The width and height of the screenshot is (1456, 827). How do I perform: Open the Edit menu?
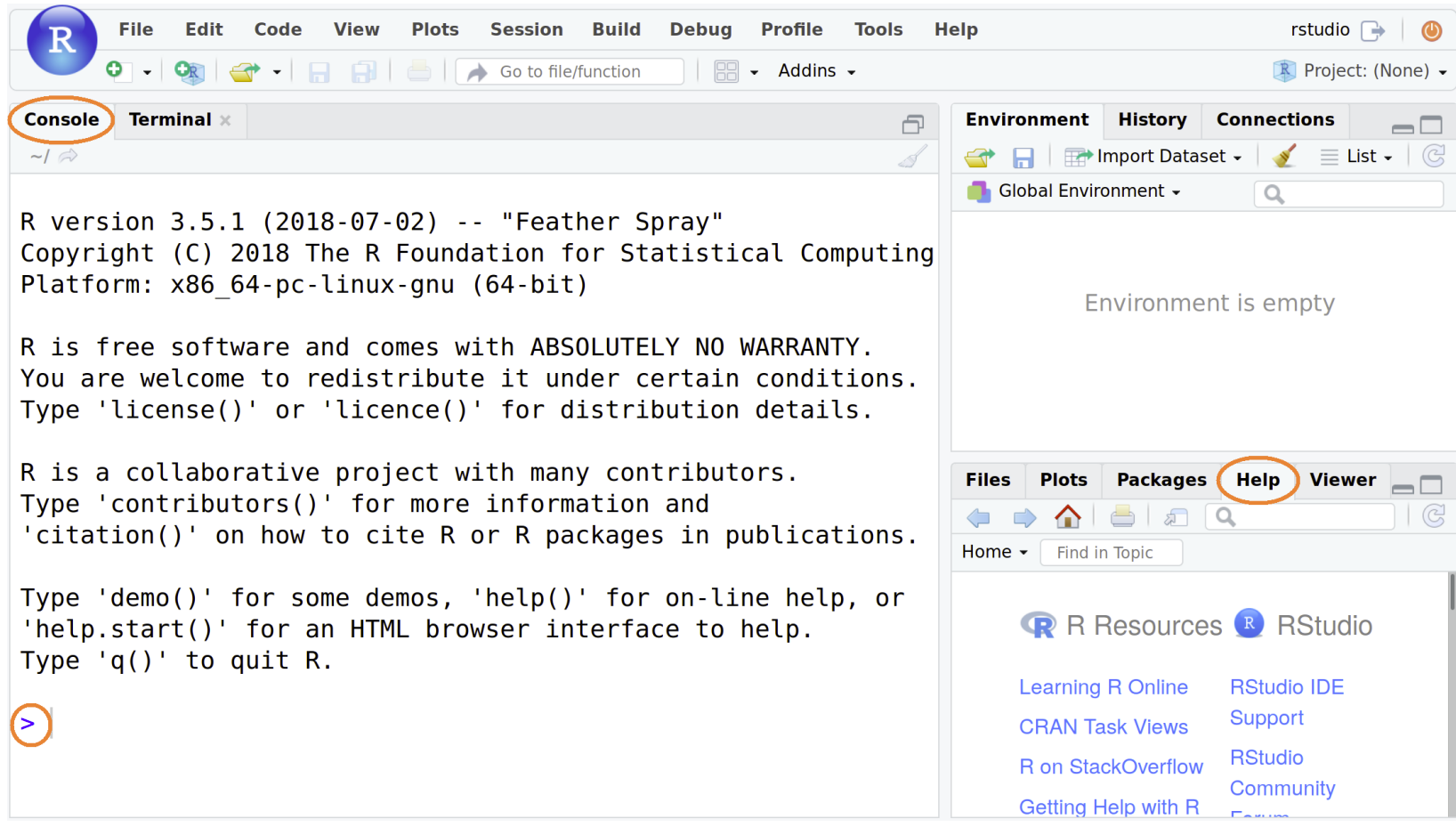pos(204,29)
